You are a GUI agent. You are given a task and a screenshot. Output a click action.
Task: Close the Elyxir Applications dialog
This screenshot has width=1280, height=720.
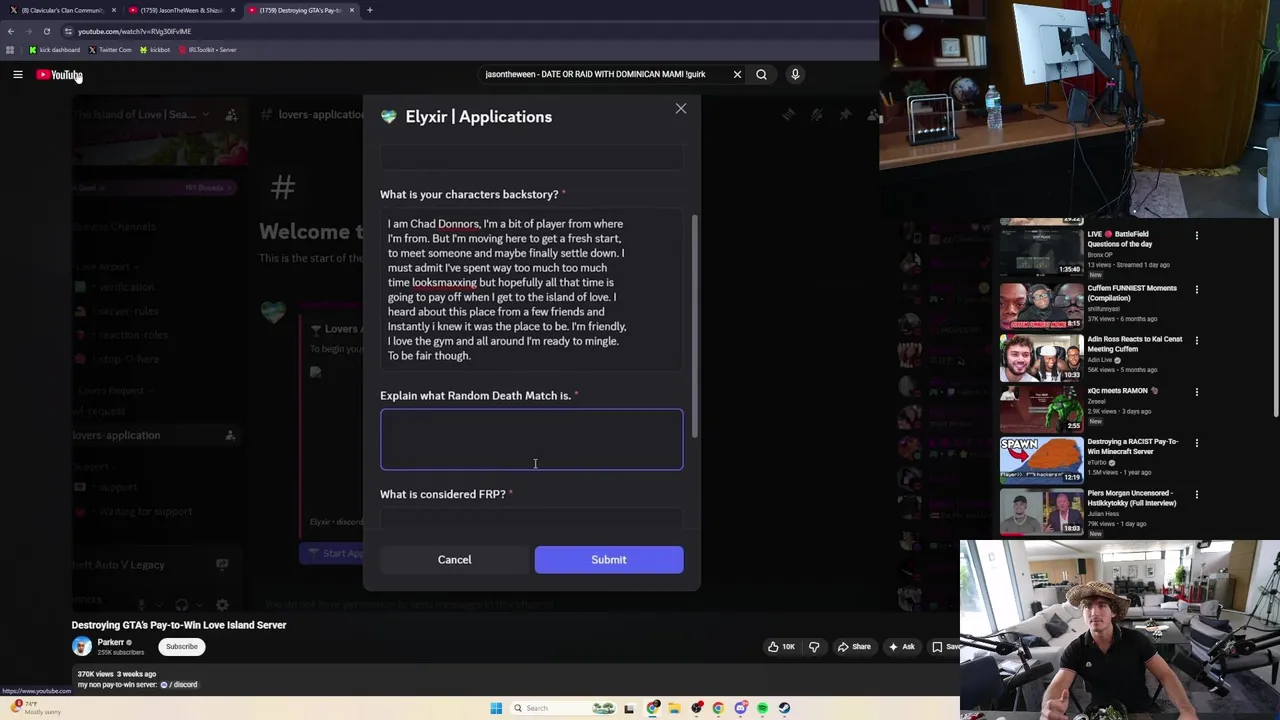point(681,108)
